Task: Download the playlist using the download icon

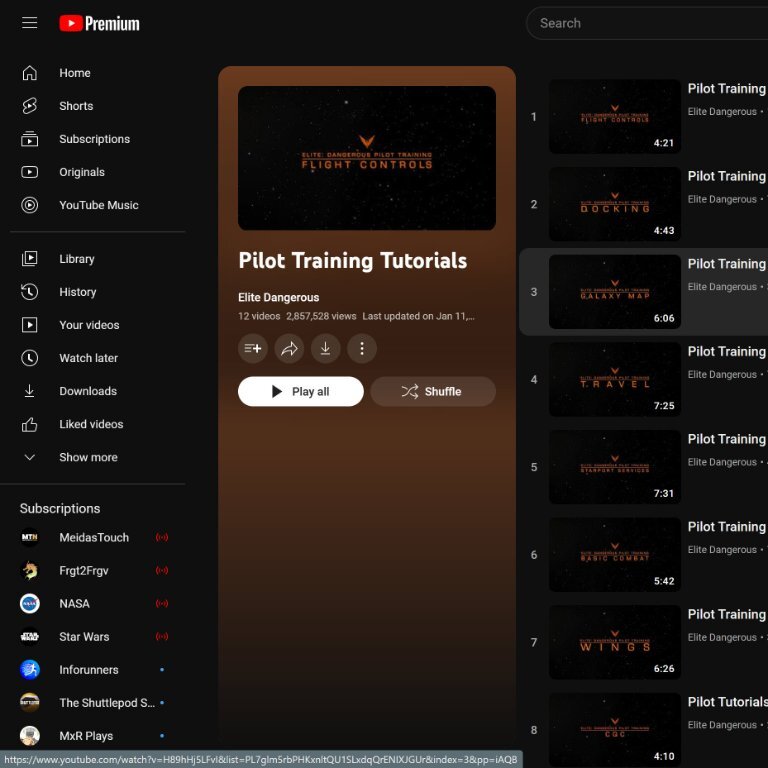Action: click(325, 348)
